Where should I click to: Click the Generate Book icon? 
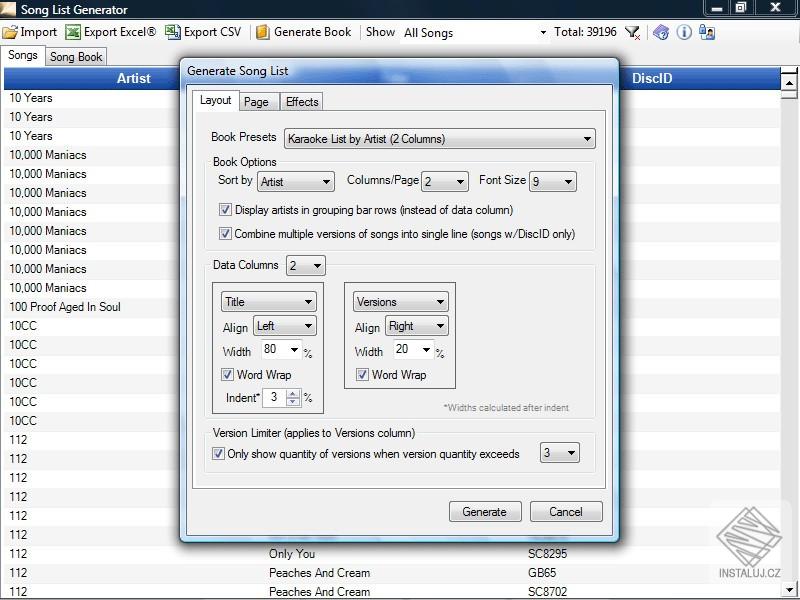pyautogui.click(x=262, y=32)
